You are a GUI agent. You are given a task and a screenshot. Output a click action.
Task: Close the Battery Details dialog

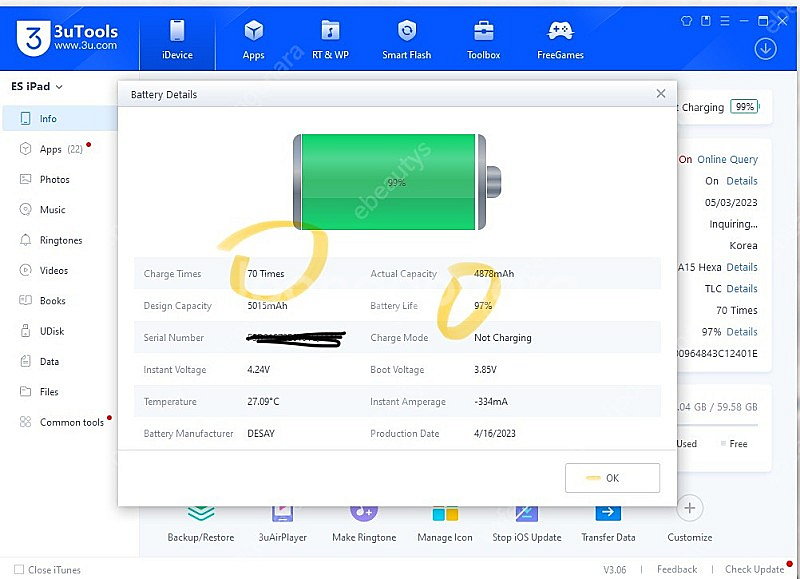click(661, 94)
